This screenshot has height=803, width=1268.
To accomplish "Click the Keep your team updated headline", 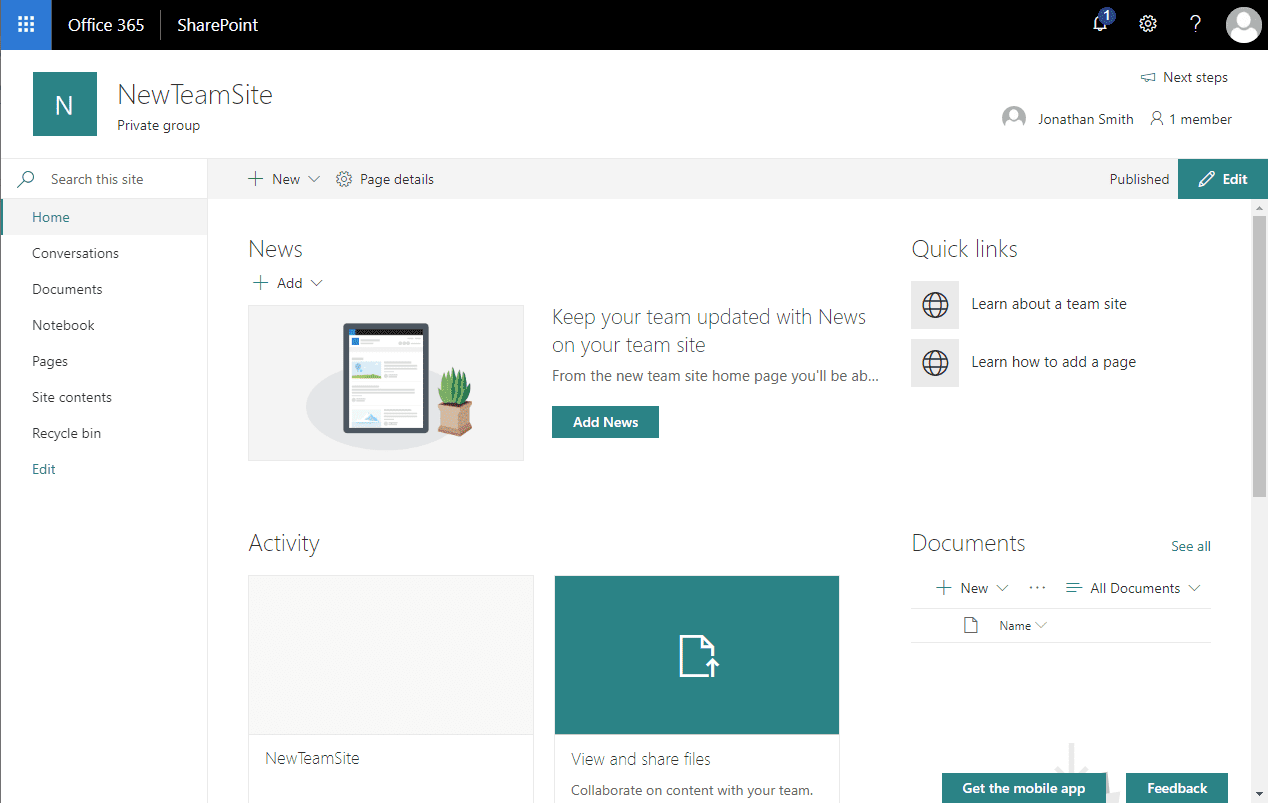I will coord(709,331).
